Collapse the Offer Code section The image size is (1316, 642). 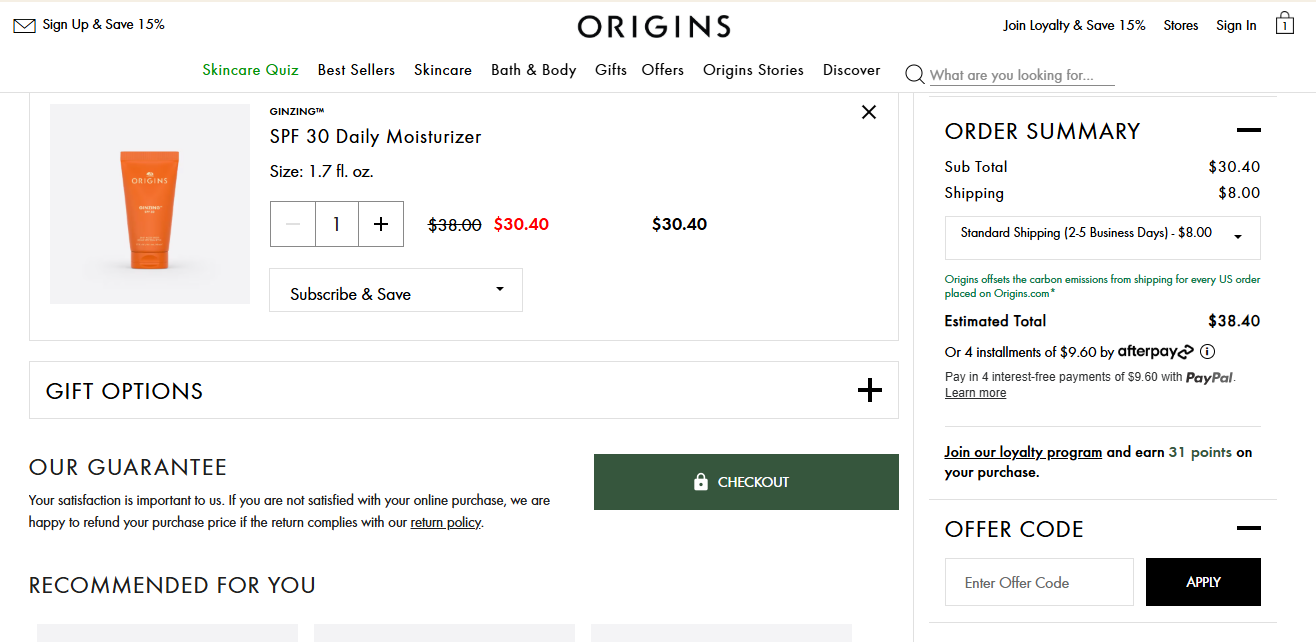(x=1248, y=527)
